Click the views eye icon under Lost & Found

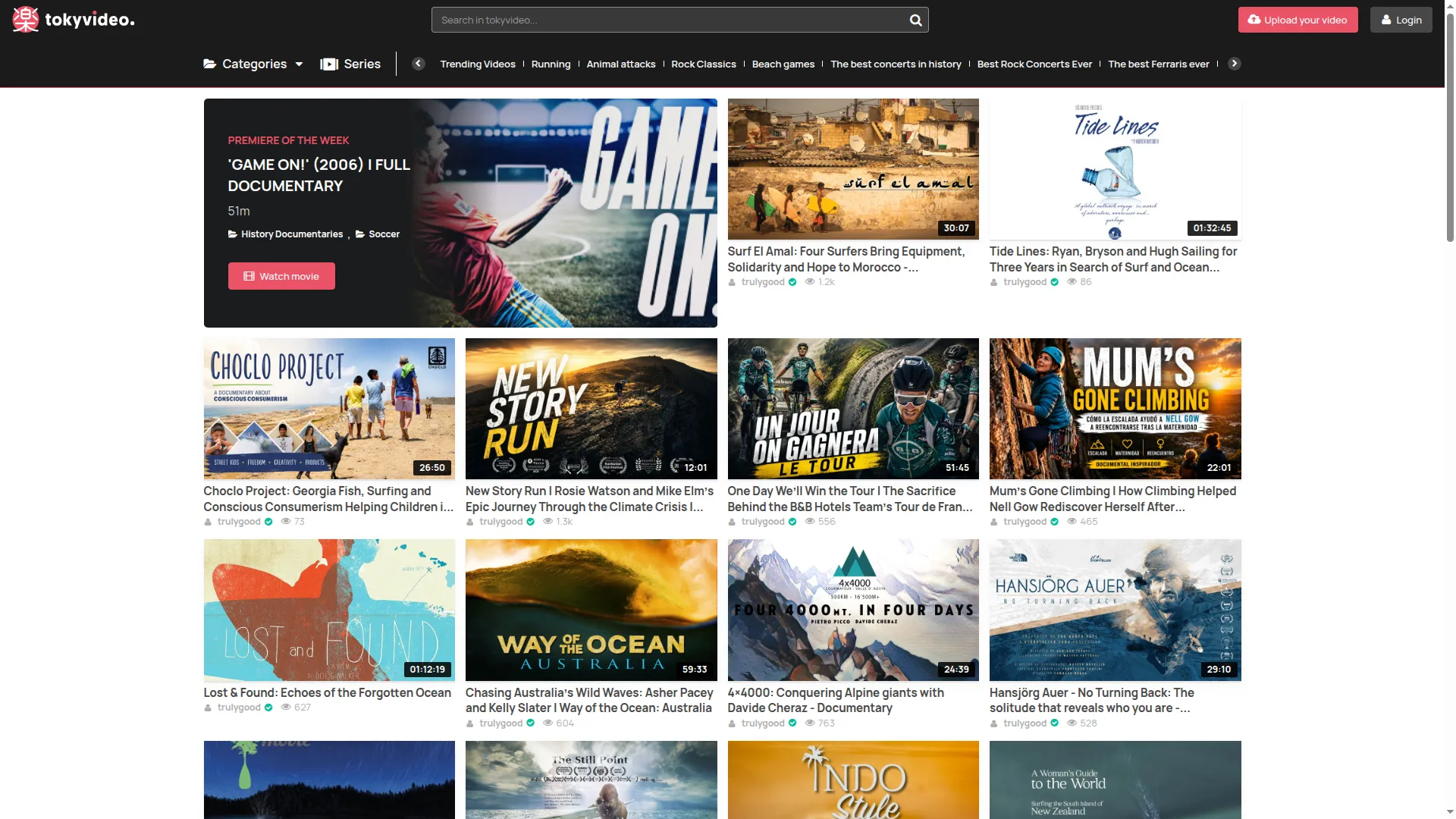pyautogui.click(x=286, y=708)
